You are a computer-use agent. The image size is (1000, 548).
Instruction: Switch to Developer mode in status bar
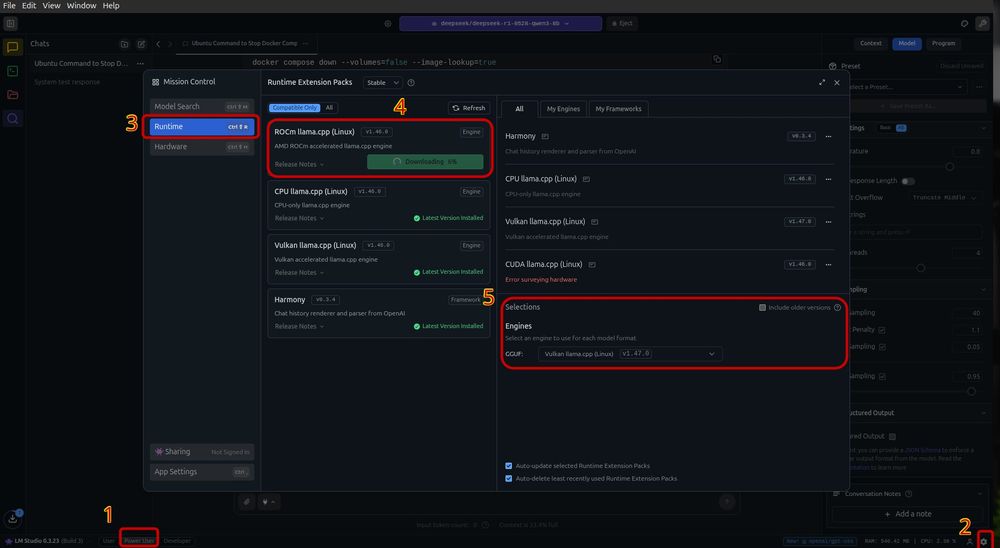(x=177, y=541)
